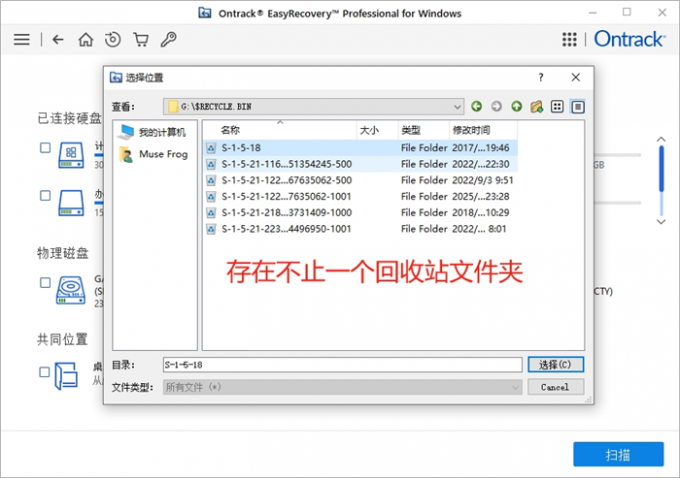
Task: Click the activation key icon
Action: [168, 39]
